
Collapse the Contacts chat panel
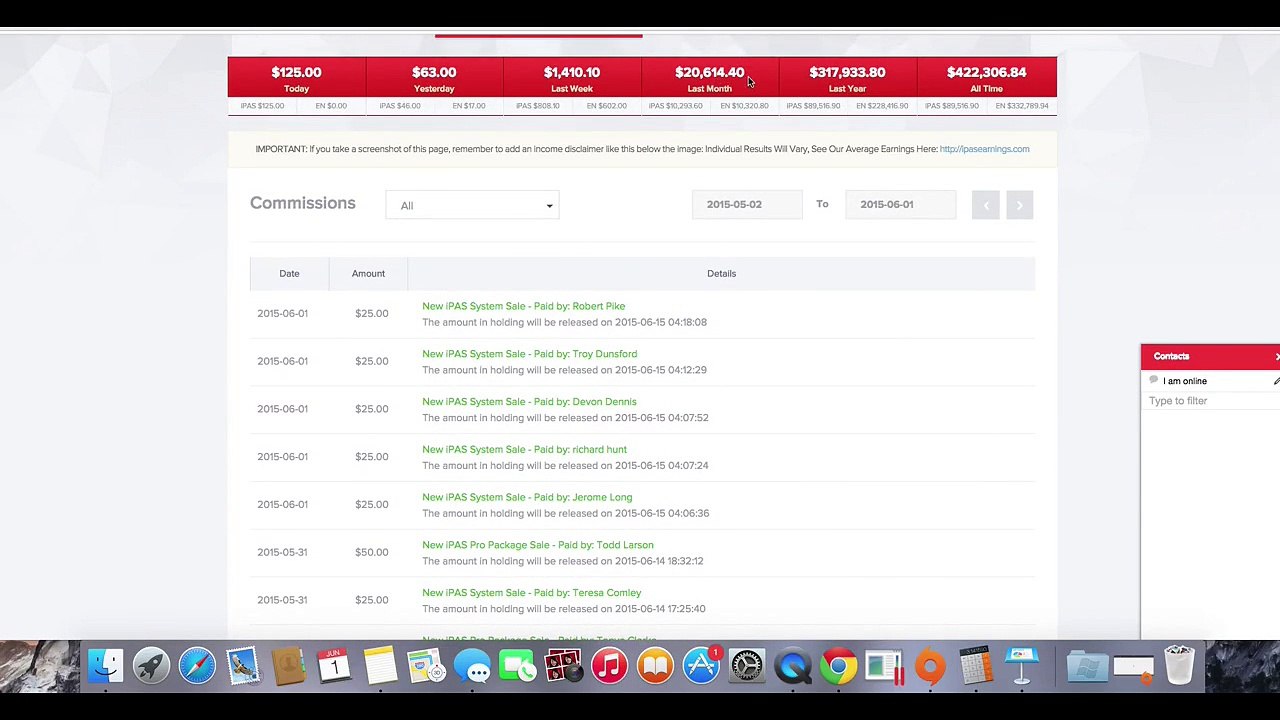coord(1276,356)
